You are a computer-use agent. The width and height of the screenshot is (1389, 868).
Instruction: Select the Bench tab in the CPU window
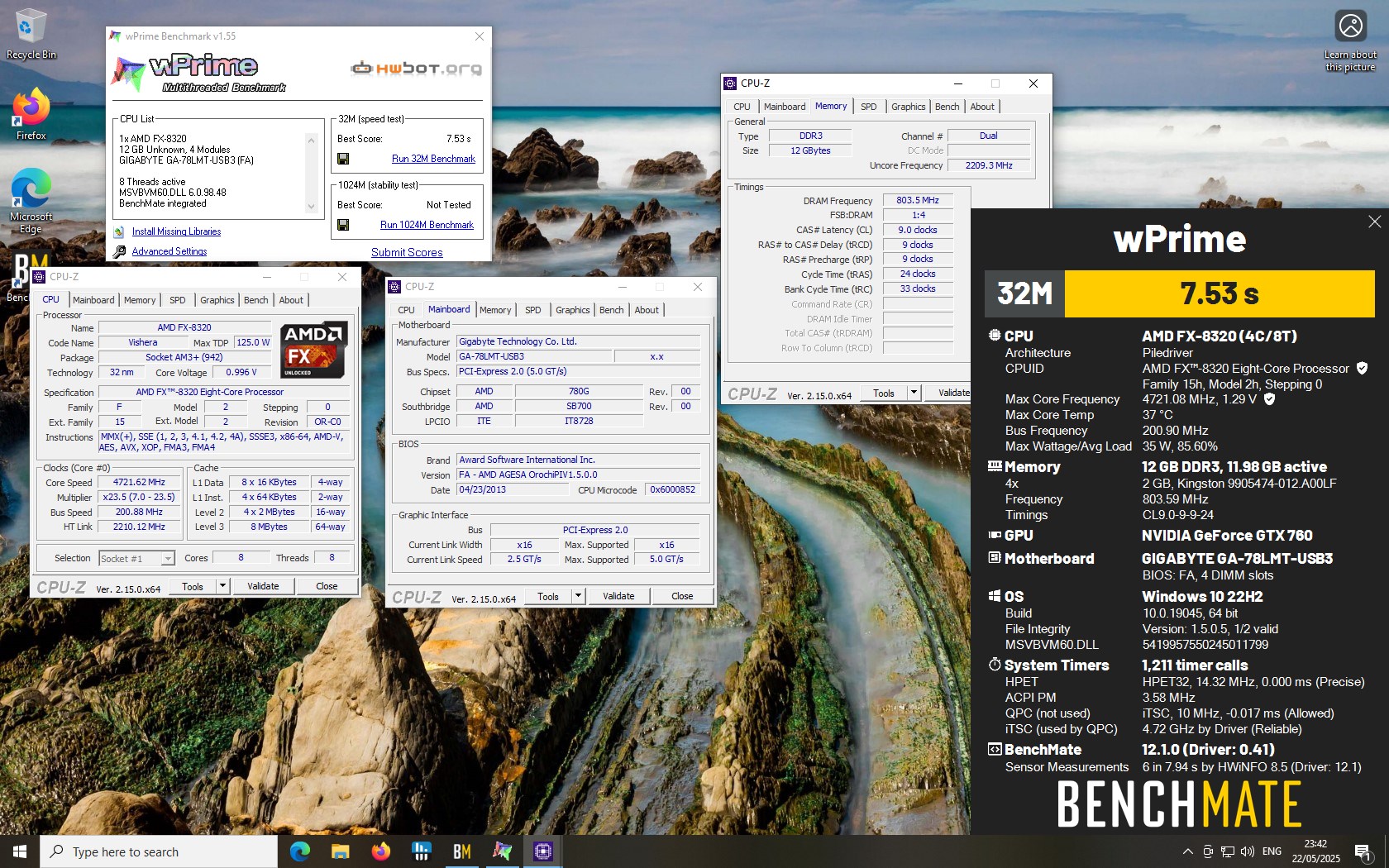pos(256,300)
